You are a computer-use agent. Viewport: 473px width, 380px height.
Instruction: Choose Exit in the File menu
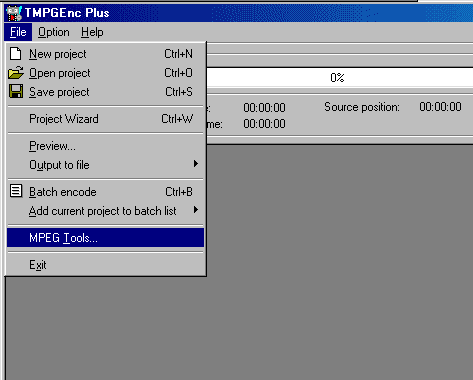point(105,265)
